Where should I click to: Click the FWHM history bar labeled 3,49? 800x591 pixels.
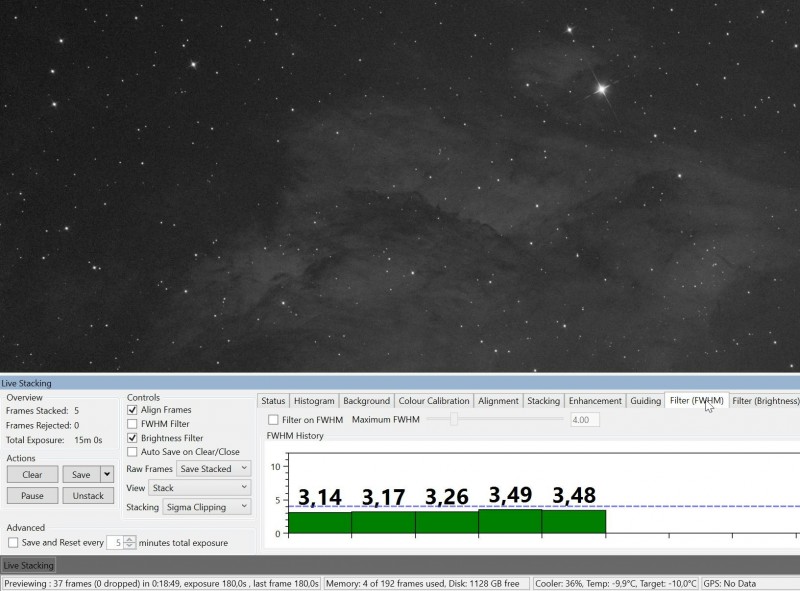pos(510,521)
